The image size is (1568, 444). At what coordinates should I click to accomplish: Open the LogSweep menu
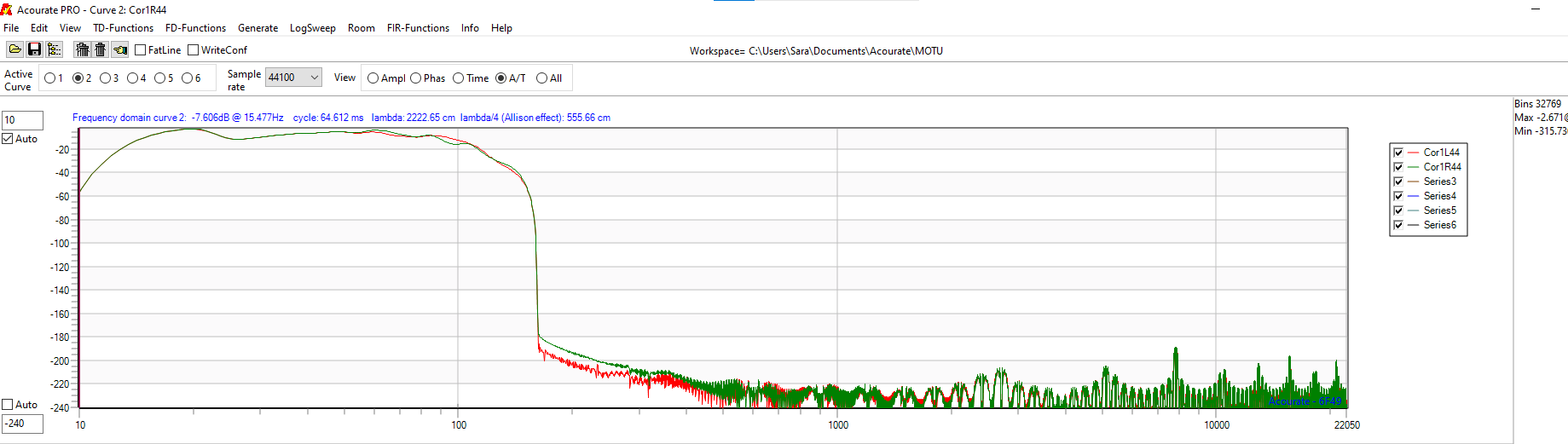click(313, 28)
